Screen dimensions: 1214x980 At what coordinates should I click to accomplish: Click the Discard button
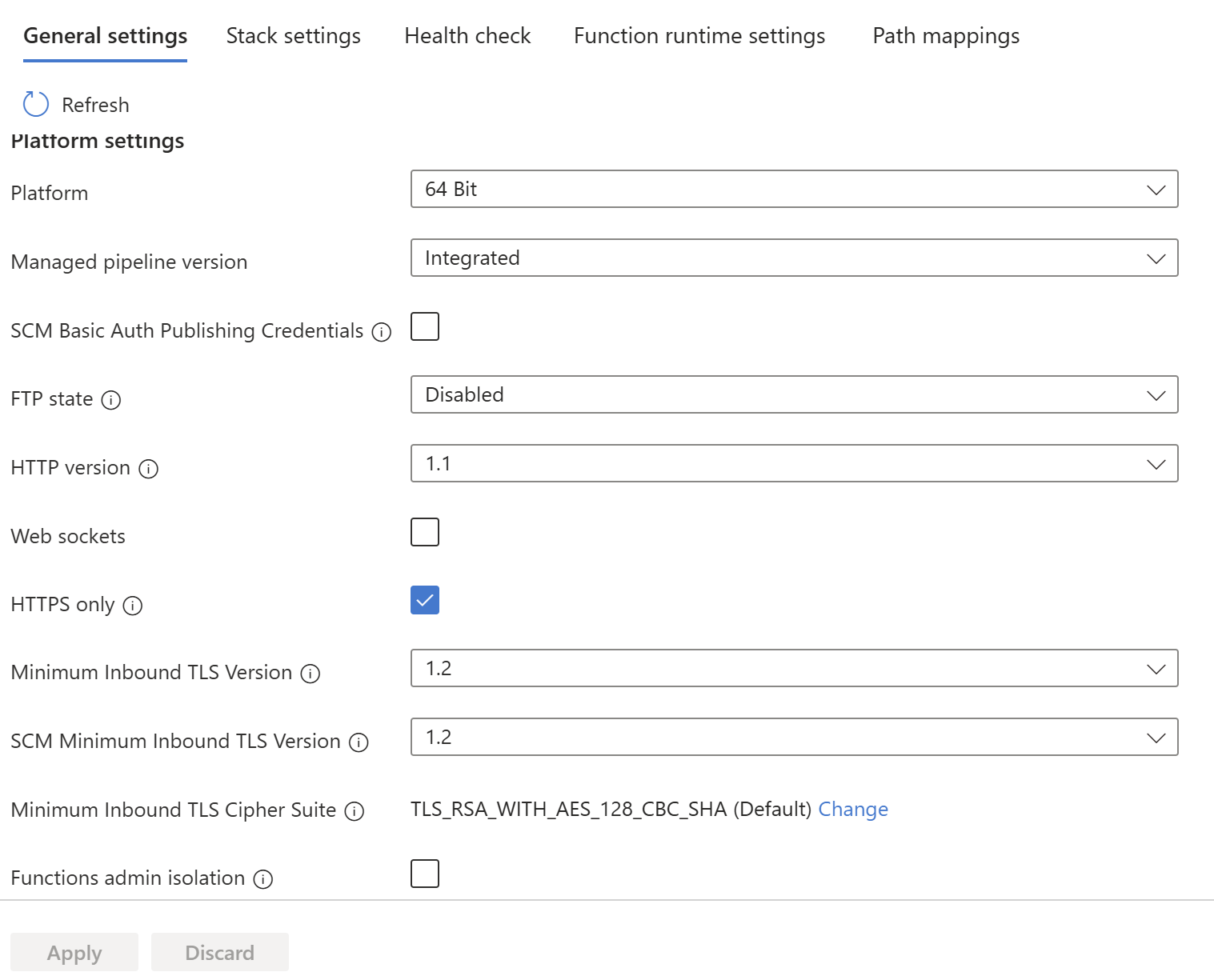(220, 952)
